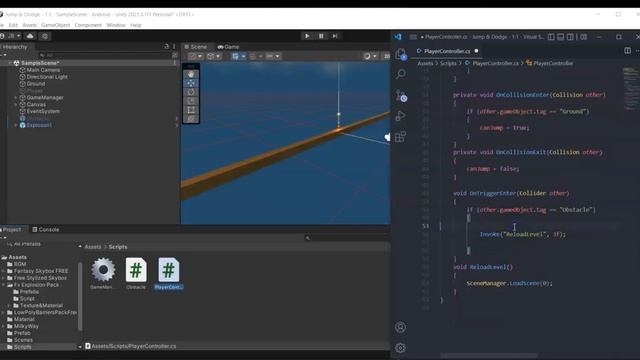
Task: Collapse the SampleScene root in Hierarchy
Action: click(x=10, y=63)
